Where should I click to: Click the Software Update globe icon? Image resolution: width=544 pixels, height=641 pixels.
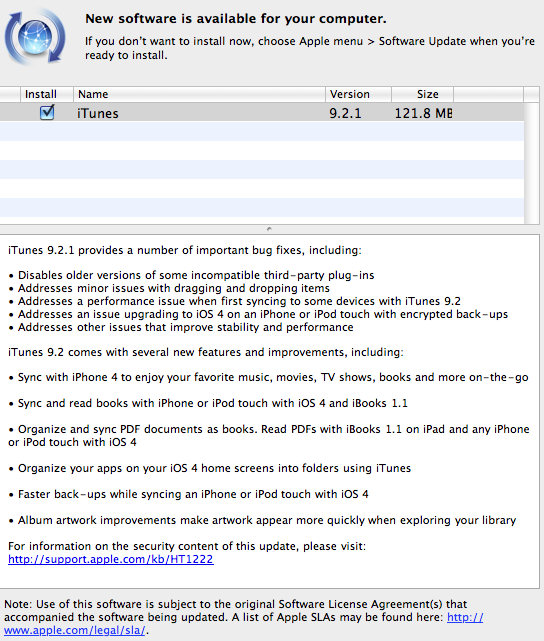[35, 37]
